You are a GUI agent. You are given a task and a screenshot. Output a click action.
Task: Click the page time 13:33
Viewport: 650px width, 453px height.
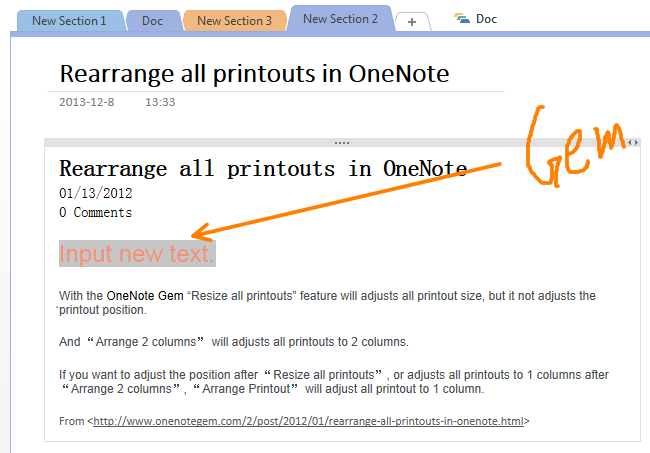click(160, 102)
